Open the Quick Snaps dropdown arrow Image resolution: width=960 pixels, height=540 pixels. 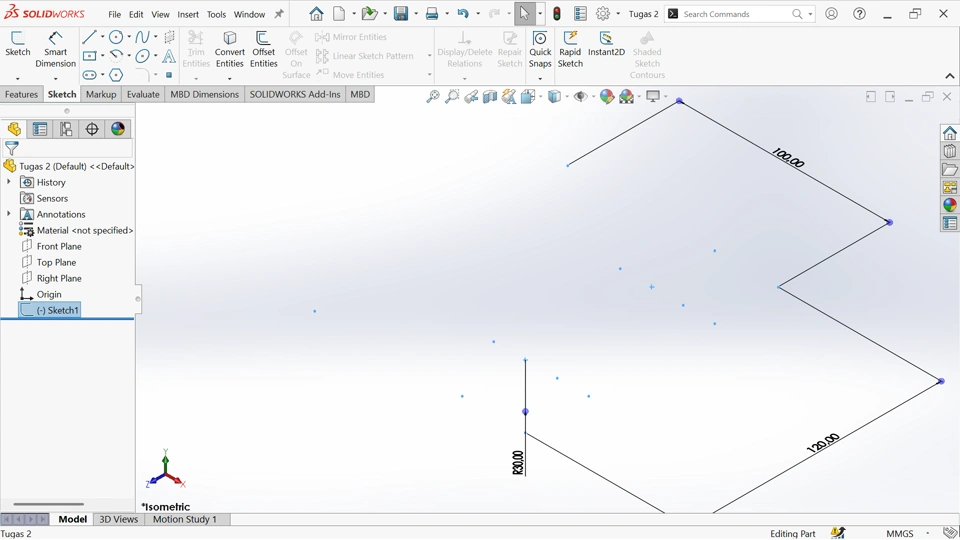click(540, 78)
